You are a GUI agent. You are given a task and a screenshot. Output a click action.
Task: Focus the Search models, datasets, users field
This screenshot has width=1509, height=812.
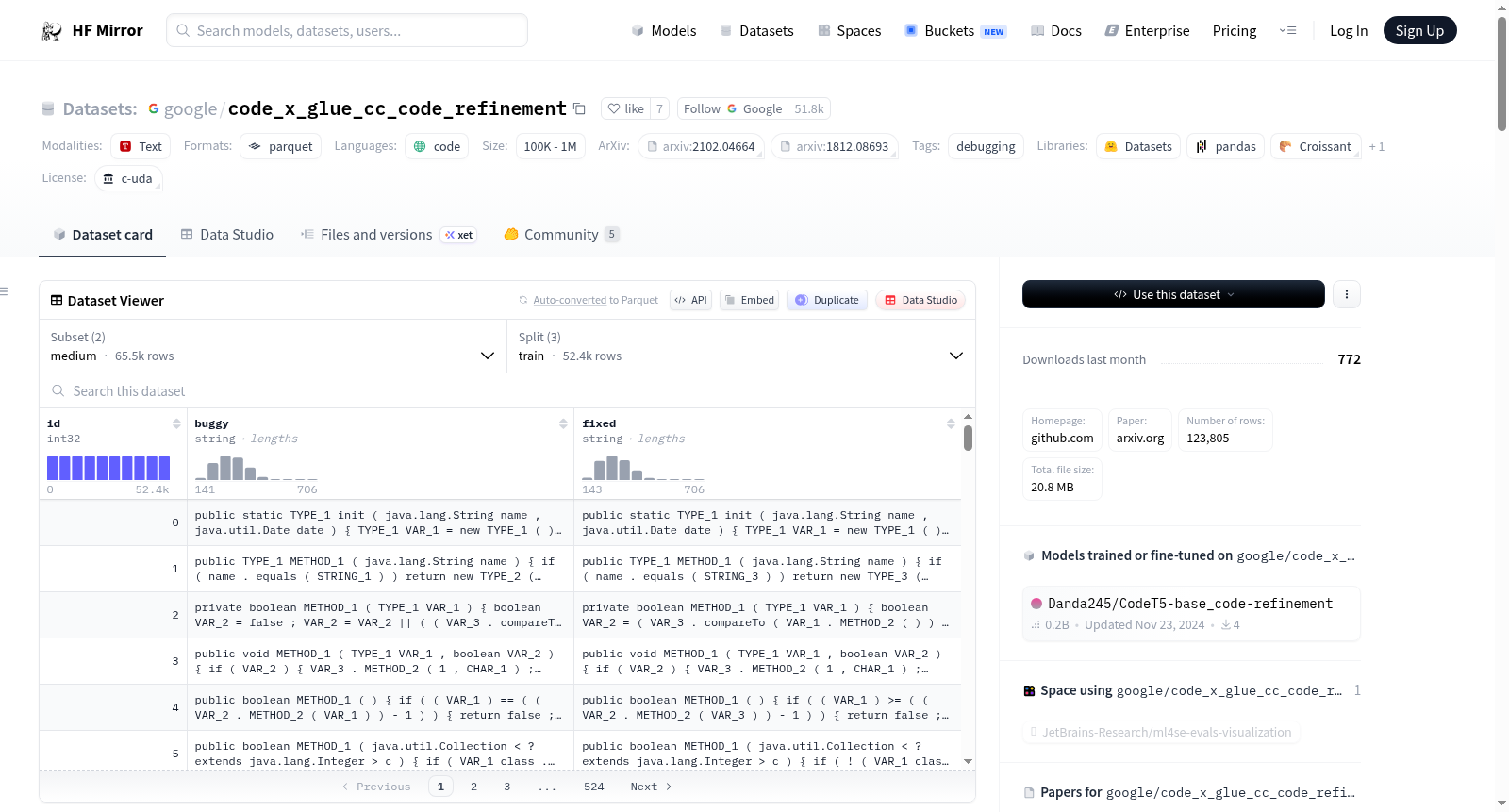pos(347,31)
